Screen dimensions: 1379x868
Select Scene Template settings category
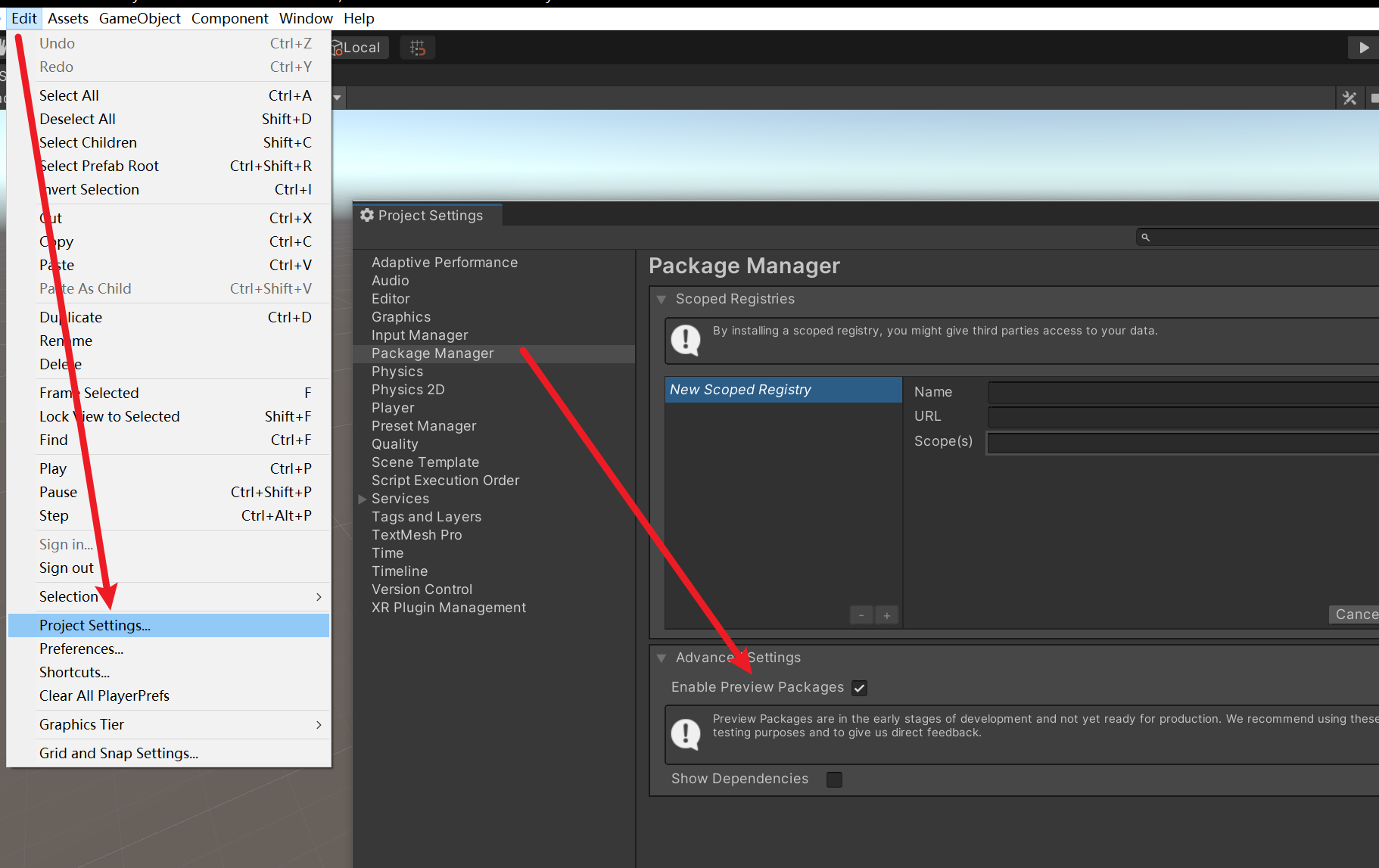(x=494, y=462)
